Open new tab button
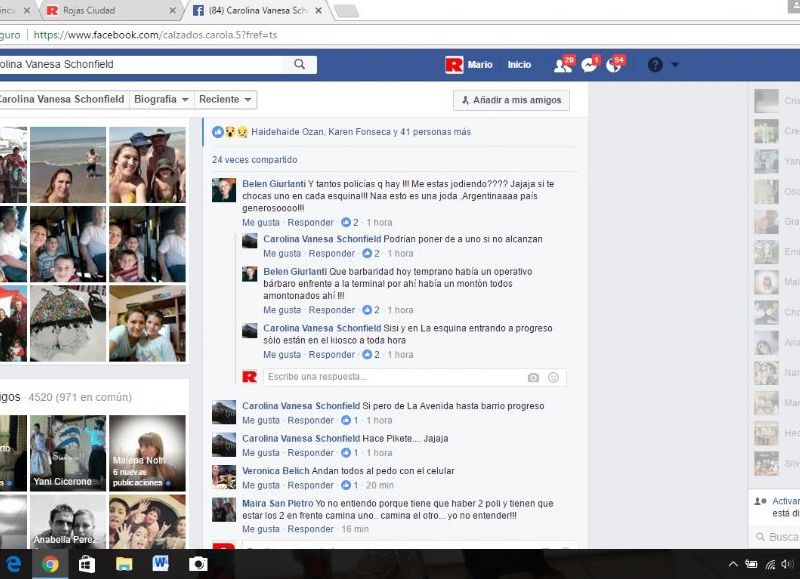 click(346, 11)
